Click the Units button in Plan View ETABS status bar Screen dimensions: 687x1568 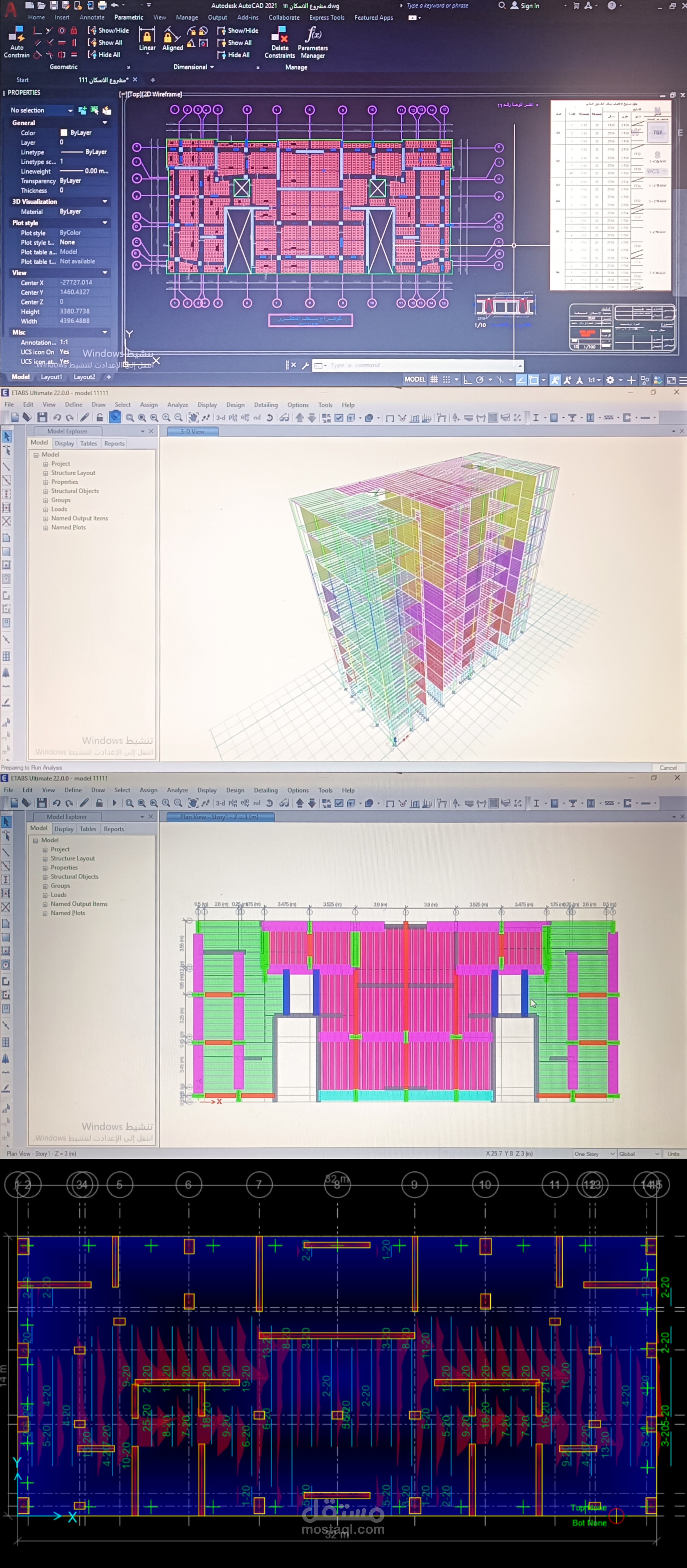pyautogui.click(x=673, y=1153)
